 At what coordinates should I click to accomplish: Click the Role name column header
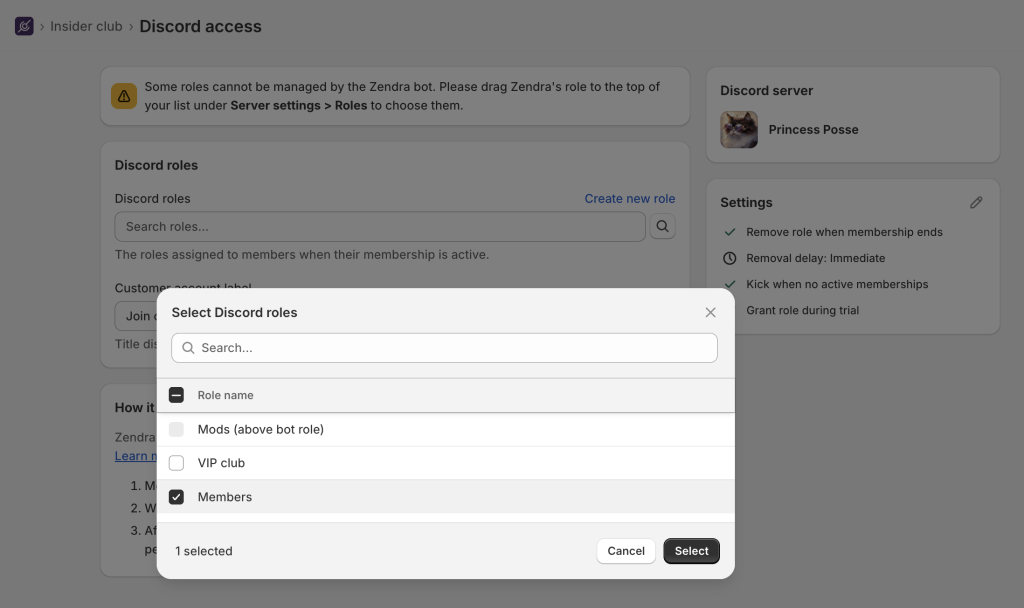(225, 395)
